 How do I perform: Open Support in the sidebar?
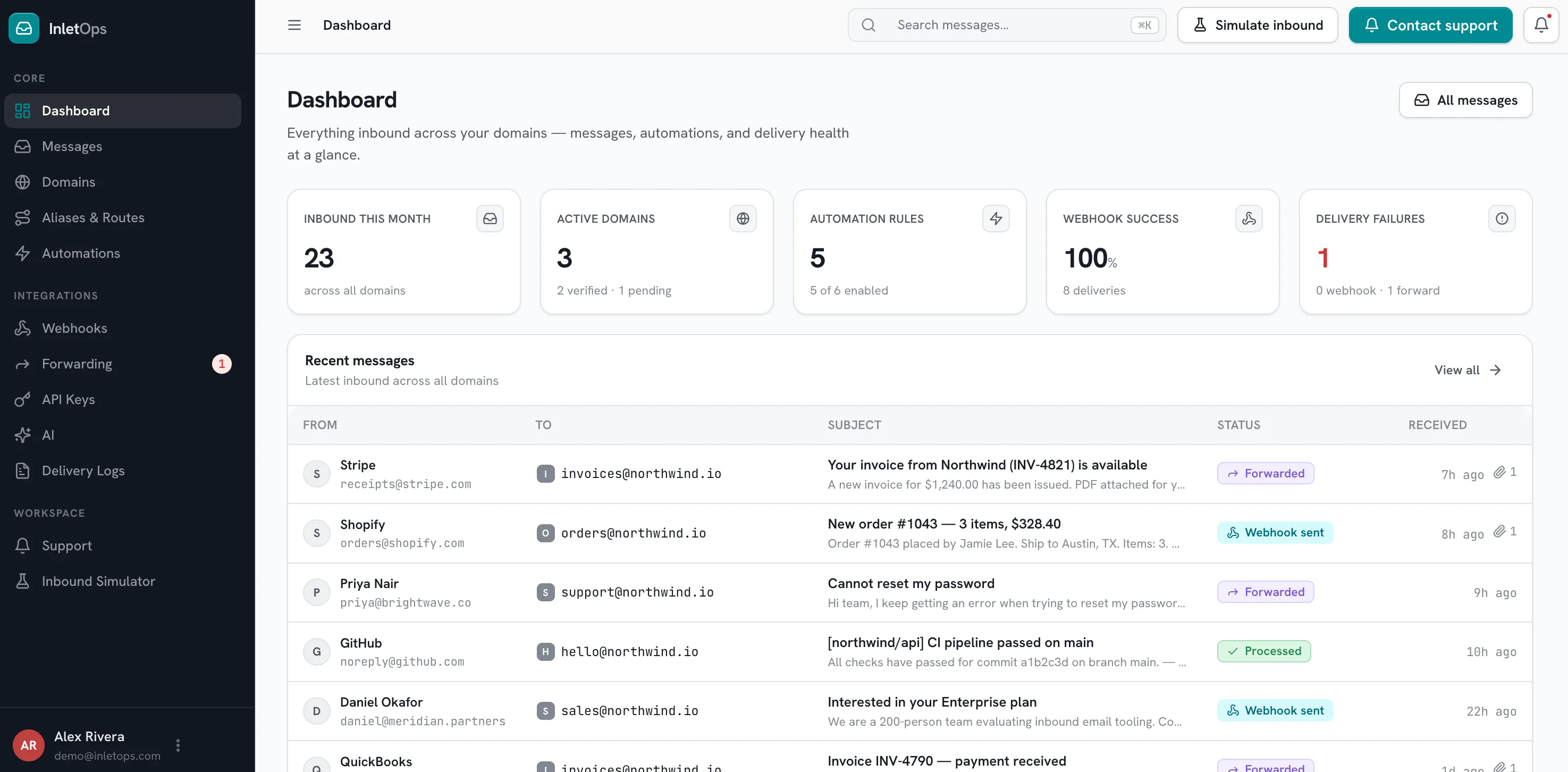pyautogui.click(x=122, y=546)
